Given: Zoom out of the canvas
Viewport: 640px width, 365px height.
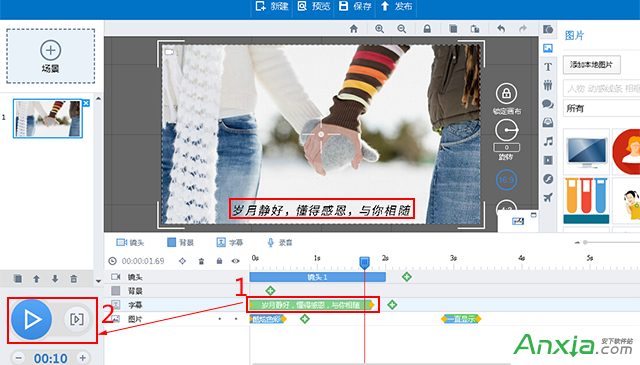Looking at the screenshot, I should tap(402, 29).
